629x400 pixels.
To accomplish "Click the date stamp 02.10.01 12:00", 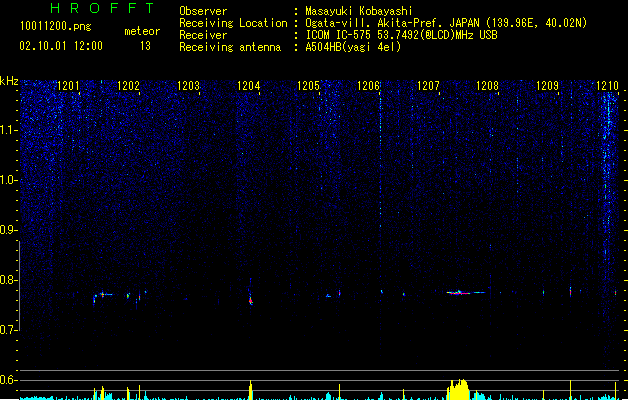I will coord(61,46).
